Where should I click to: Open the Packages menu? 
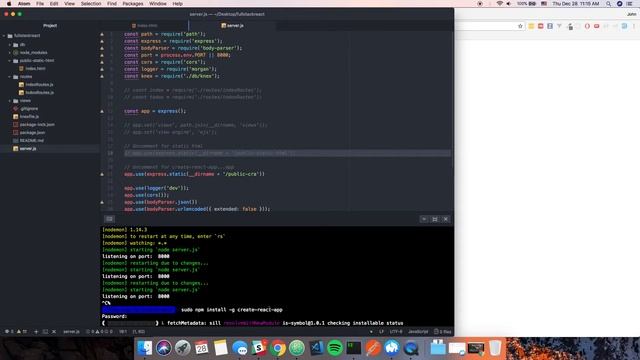coord(133,4)
